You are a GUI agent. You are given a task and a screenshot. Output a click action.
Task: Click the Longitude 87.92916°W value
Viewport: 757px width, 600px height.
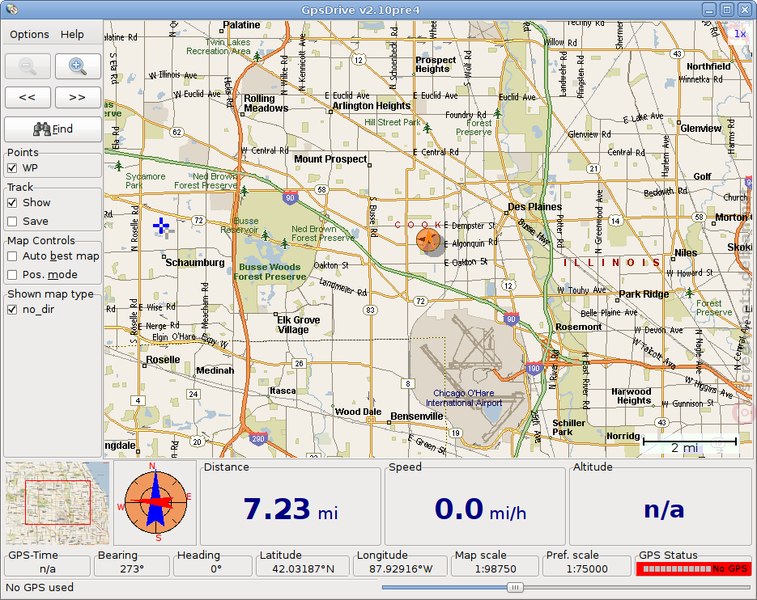[401, 569]
